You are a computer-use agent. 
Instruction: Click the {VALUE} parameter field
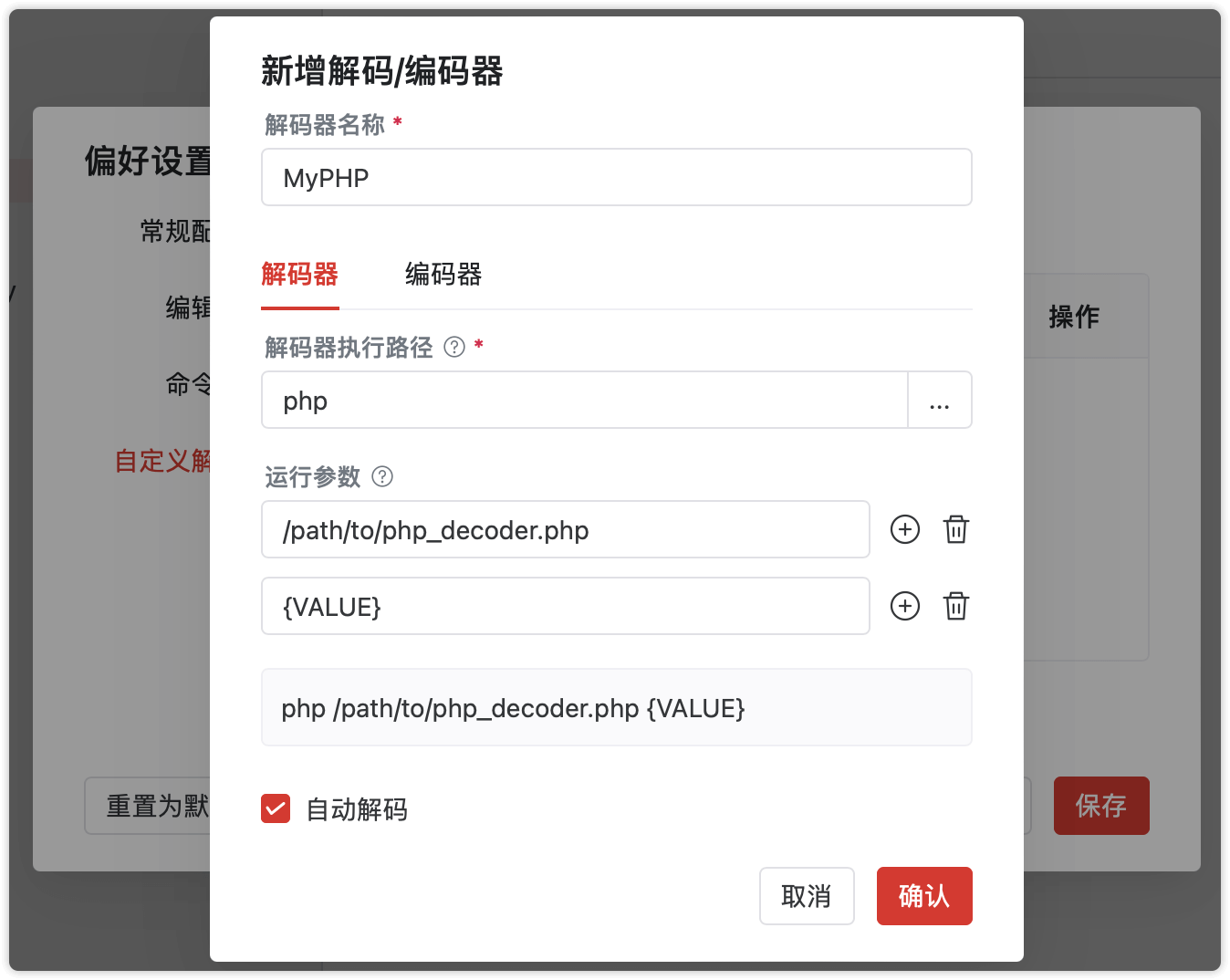[x=565, y=606]
